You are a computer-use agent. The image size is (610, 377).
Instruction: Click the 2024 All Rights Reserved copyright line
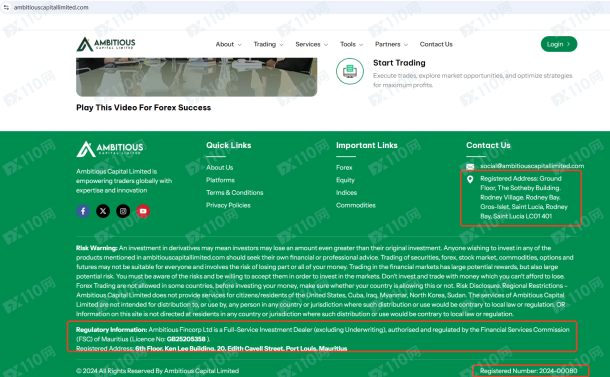click(x=158, y=371)
